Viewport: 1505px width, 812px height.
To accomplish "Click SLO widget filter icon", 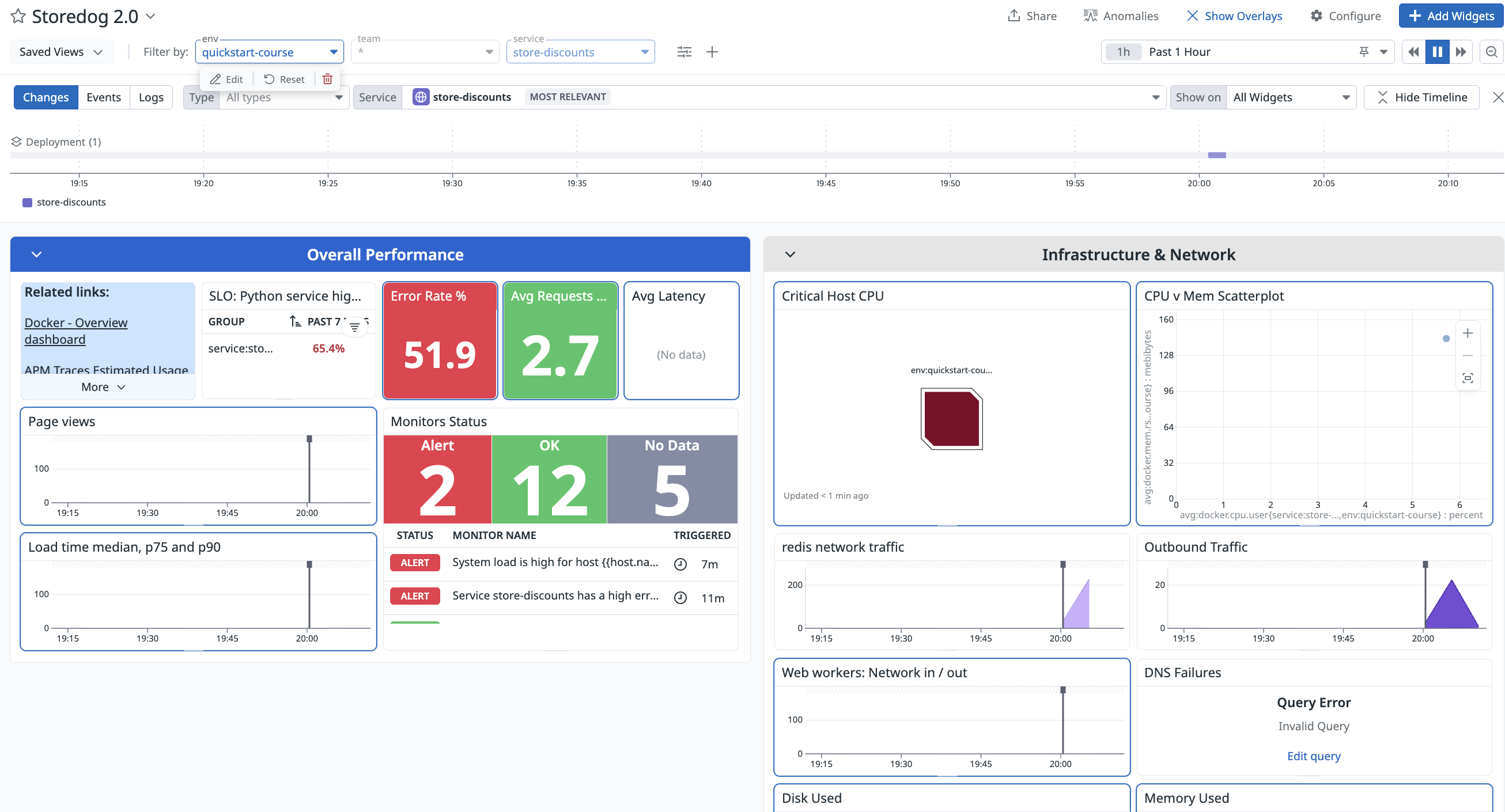I will pyautogui.click(x=354, y=328).
